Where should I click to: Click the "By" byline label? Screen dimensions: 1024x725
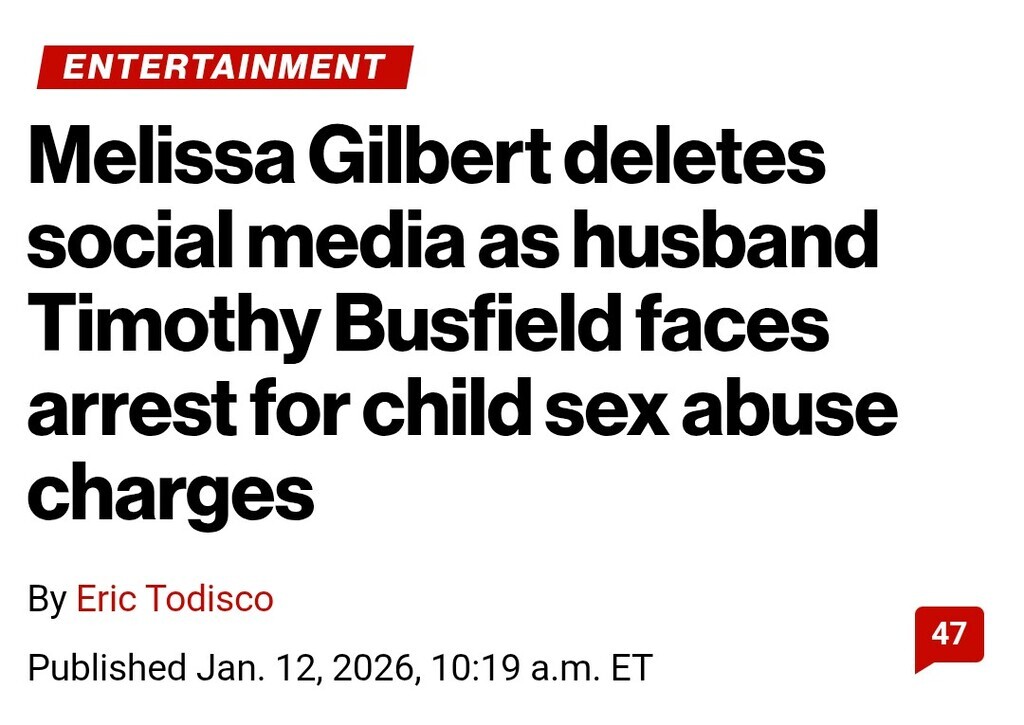(47, 599)
